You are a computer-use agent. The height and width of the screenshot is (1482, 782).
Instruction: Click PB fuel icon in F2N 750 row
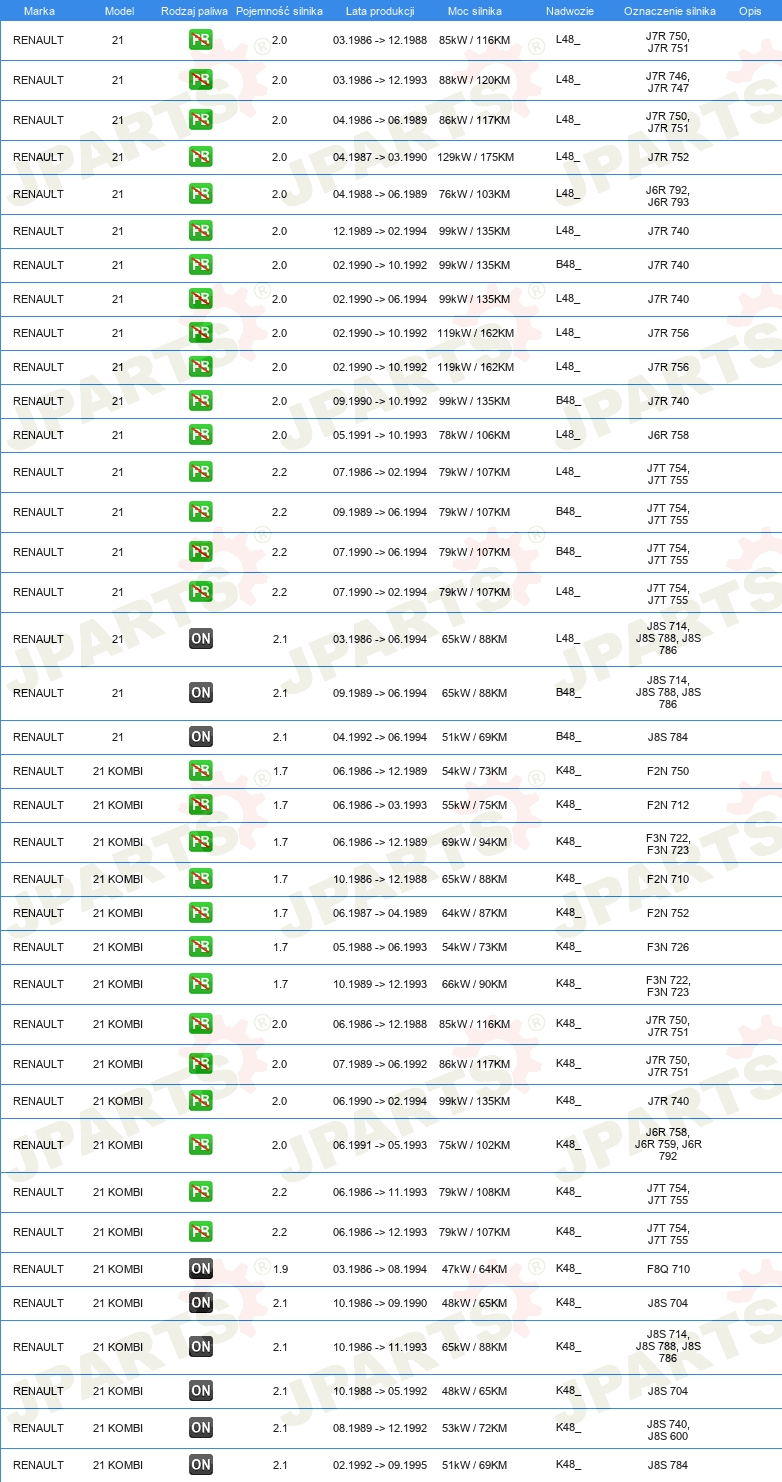[201, 771]
